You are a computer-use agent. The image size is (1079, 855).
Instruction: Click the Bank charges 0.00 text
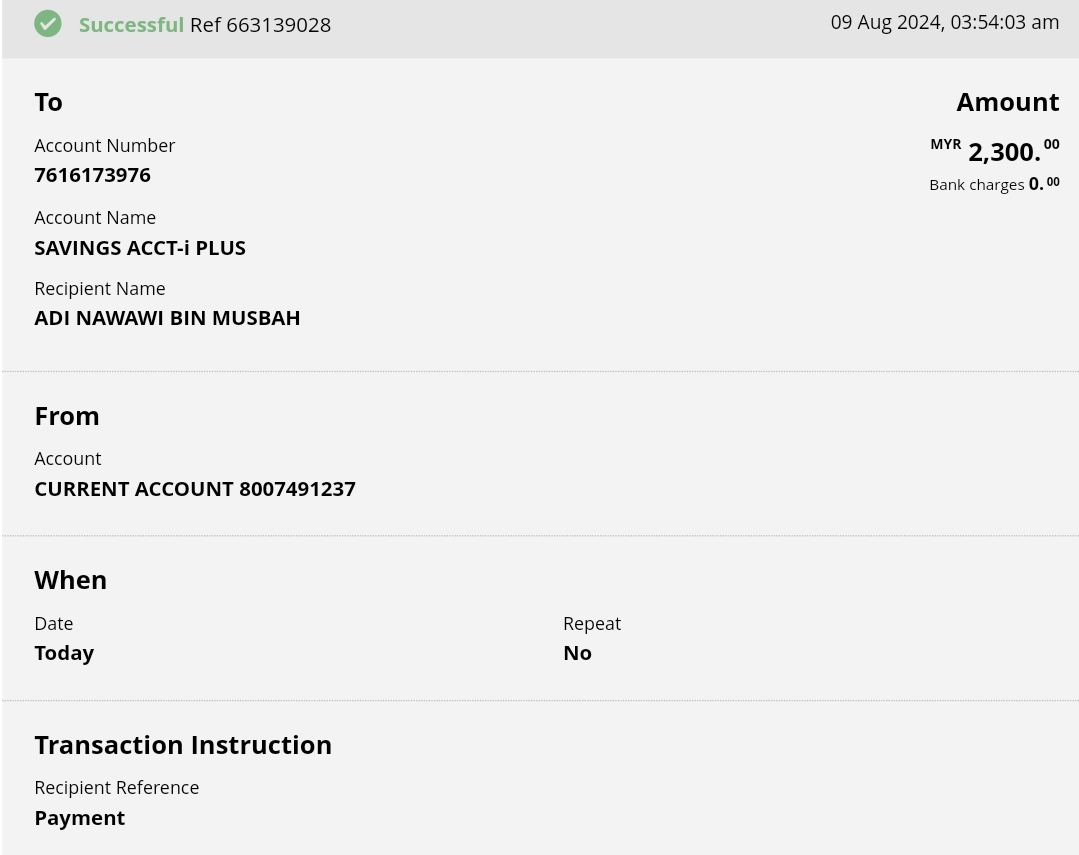(x=993, y=184)
